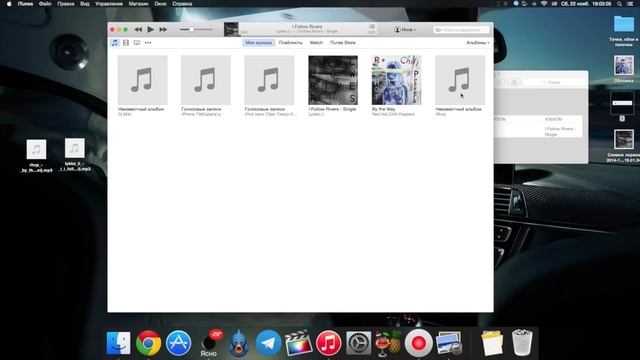
Task: Open the Вид menu
Action: [84, 4]
